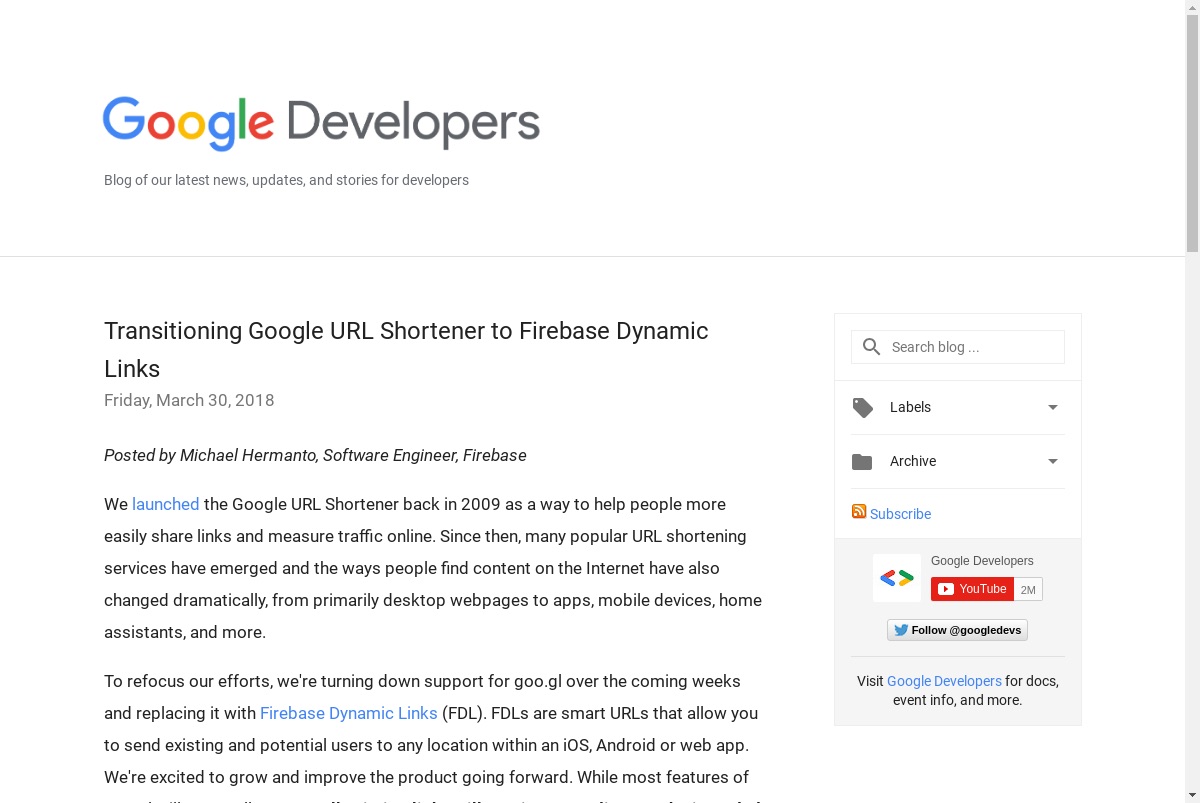Screen dimensions: 1200x803
Task: Open the Subscribe link
Action: point(900,514)
